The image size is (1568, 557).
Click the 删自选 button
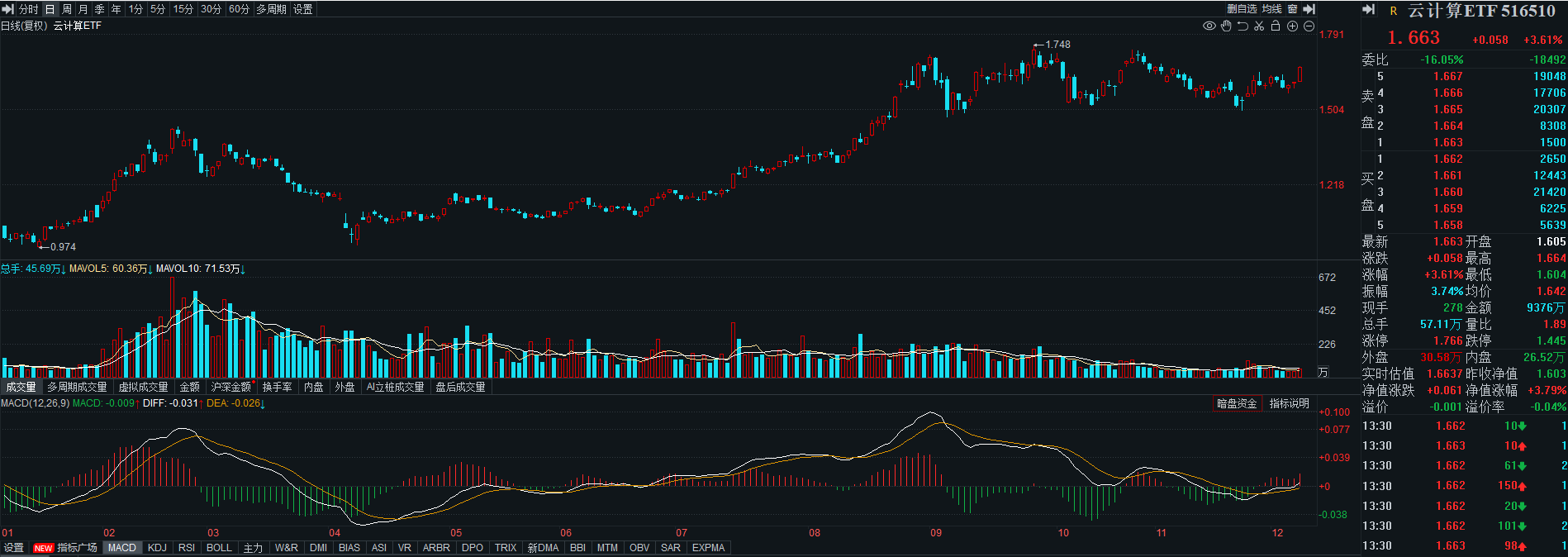(1242, 9)
